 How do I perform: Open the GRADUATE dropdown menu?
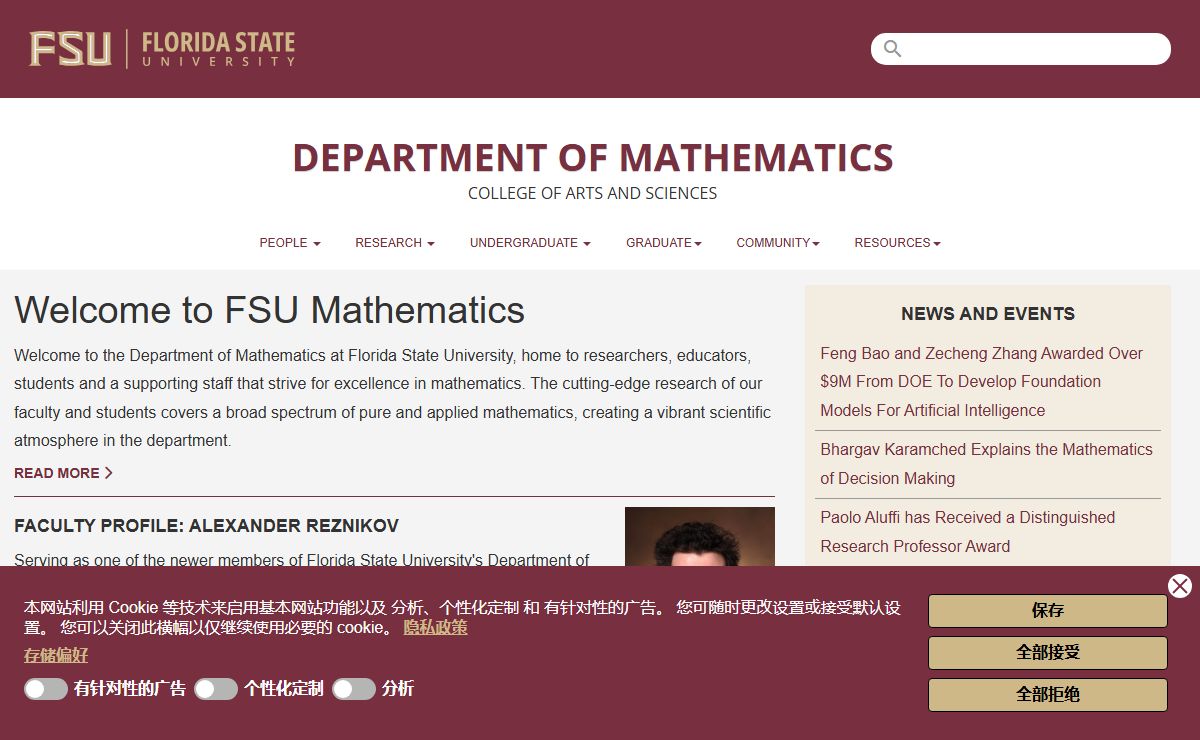(x=664, y=243)
